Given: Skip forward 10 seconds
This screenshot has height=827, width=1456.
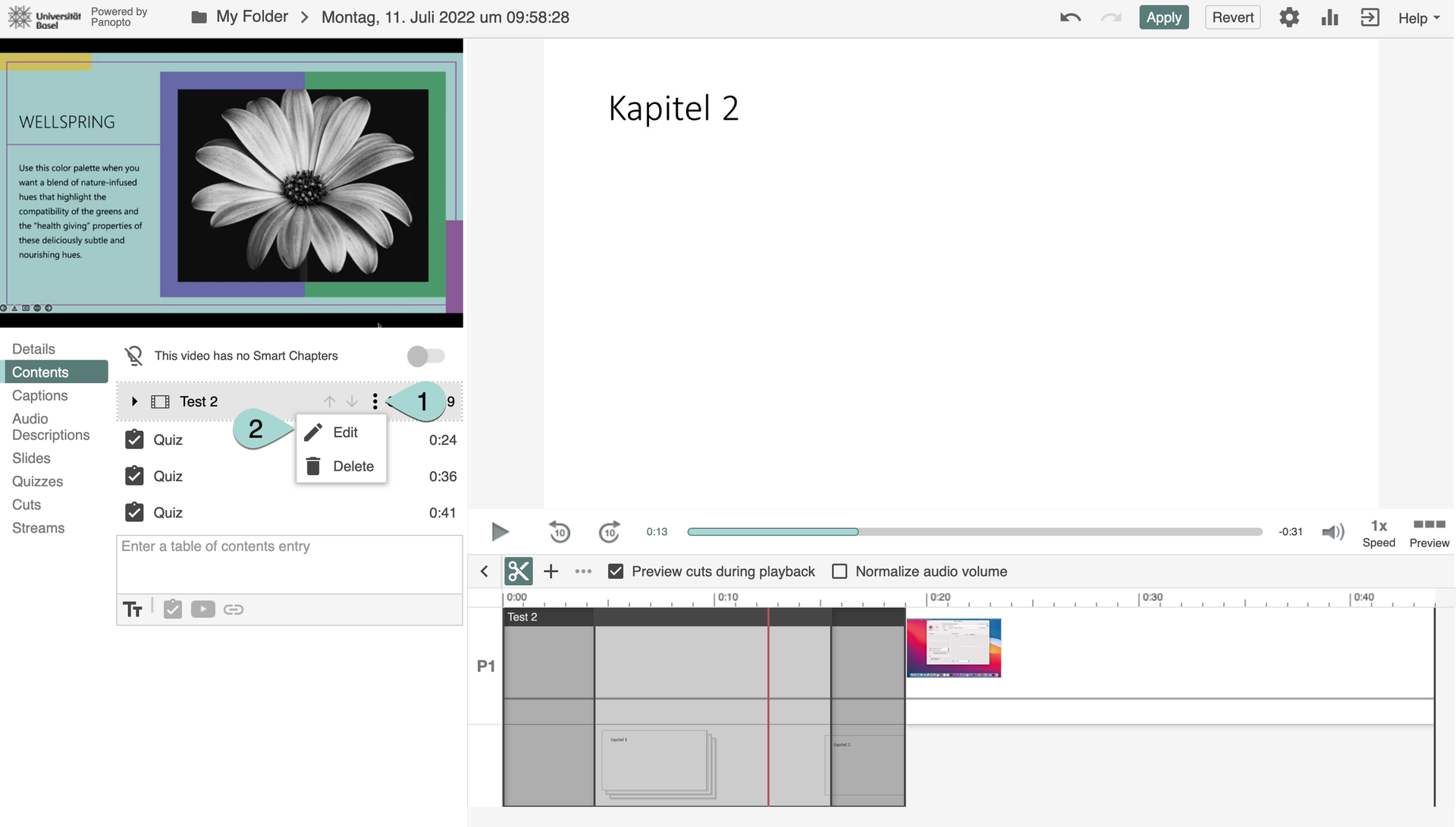Looking at the screenshot, I should tap(609, 532).
